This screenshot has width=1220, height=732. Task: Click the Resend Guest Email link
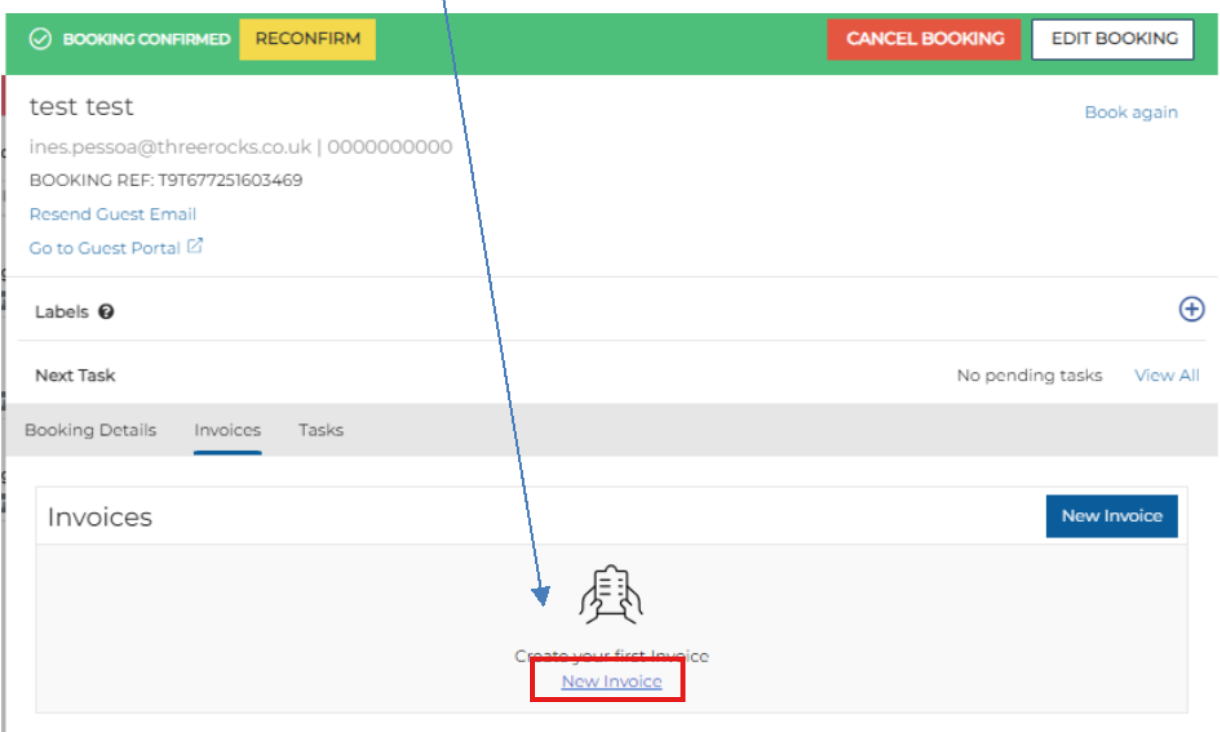coord(113,214)
